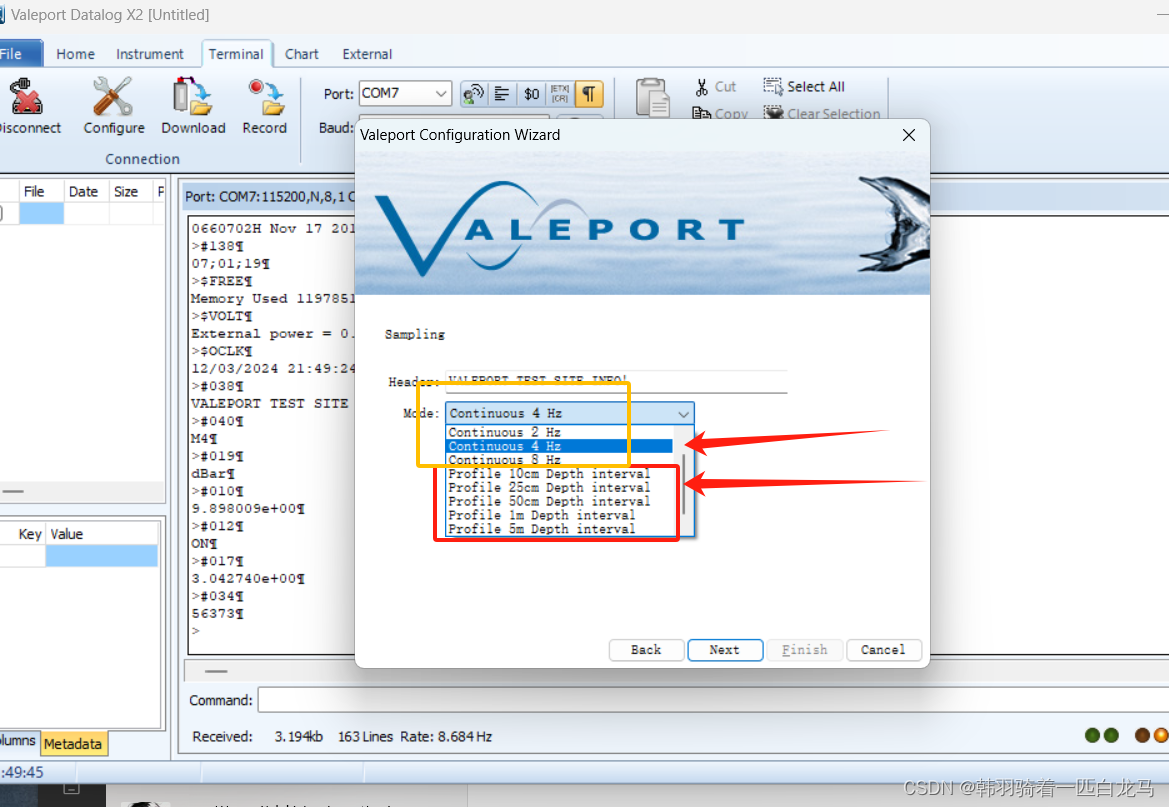Viewport: 1169px width, 807px height.
Task: Click the Cut scissors icon
Action: (x=702, y=87)
